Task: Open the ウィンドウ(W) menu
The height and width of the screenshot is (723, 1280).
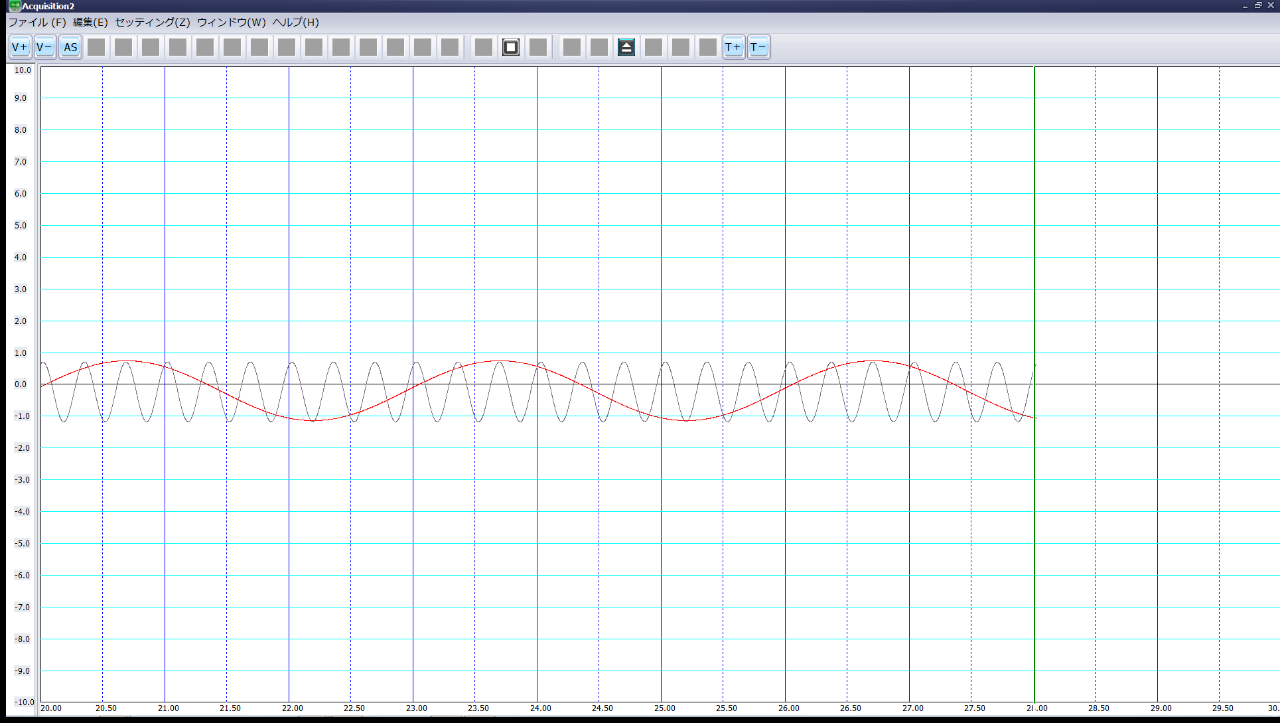Action: [x=231, y=22]
